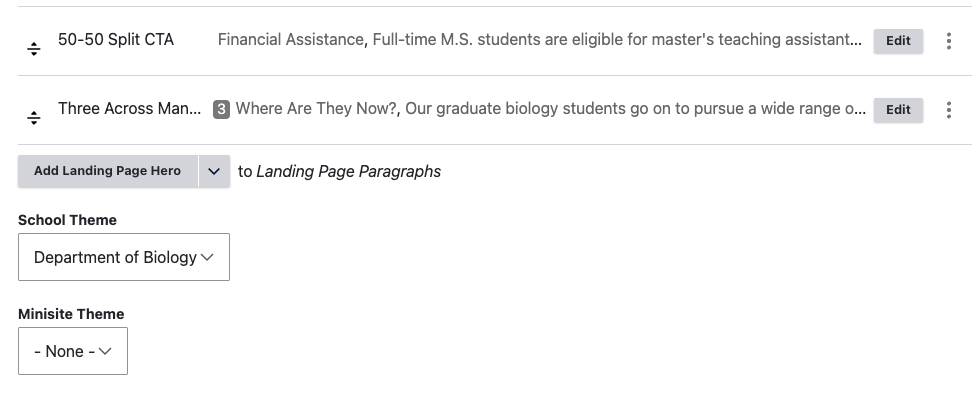Click the drag handle for Three Across row
This screenshot has height=407, width=972.
coord(34,118)
